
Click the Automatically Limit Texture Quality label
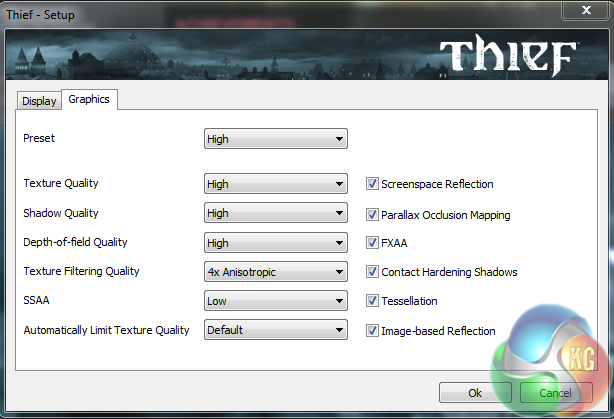tap(106, 330)
